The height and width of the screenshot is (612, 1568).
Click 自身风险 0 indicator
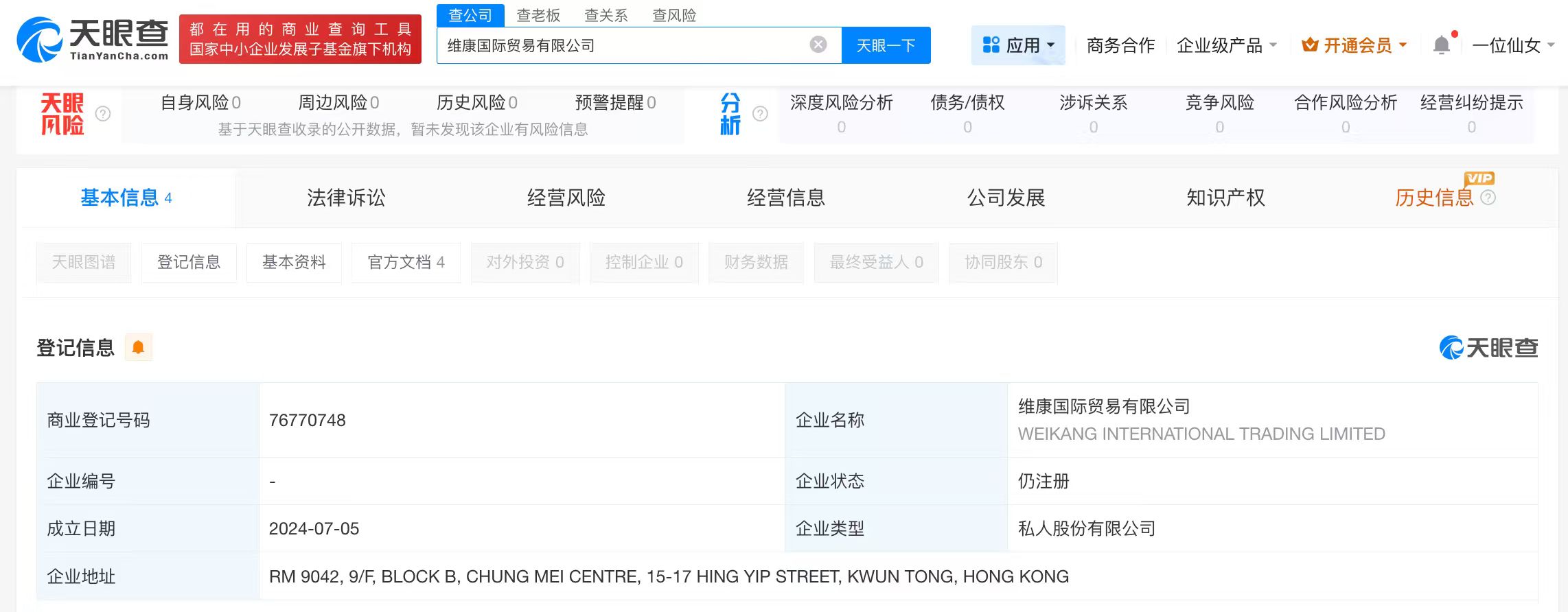point(200,103)
